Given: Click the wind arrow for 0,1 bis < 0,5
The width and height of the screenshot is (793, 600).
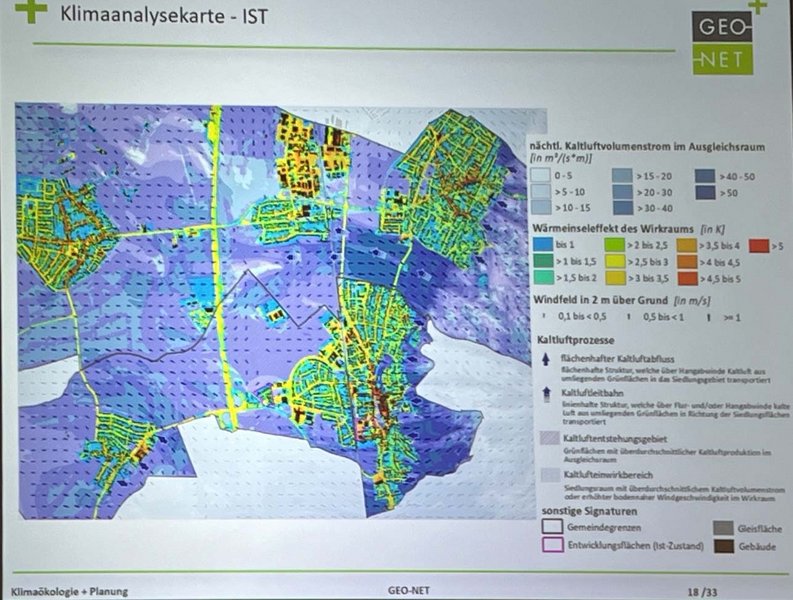Looking at the screenshot, I should 545,317.
